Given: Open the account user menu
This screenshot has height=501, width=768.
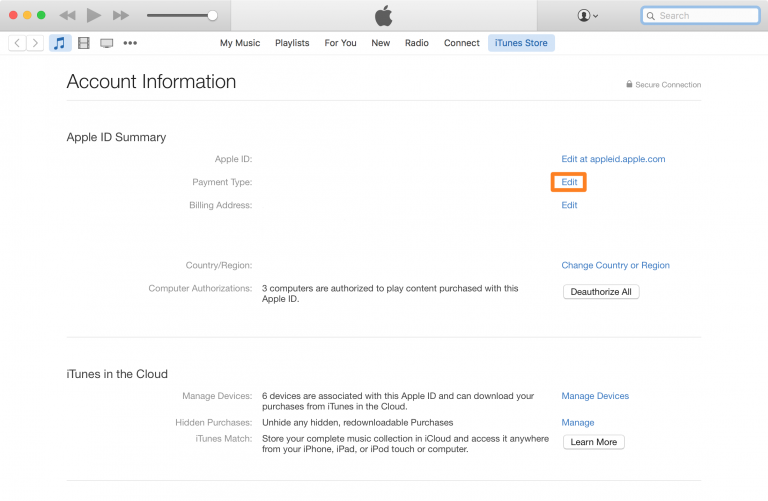Looking at the screenshot, I should (x=587, y=16).
